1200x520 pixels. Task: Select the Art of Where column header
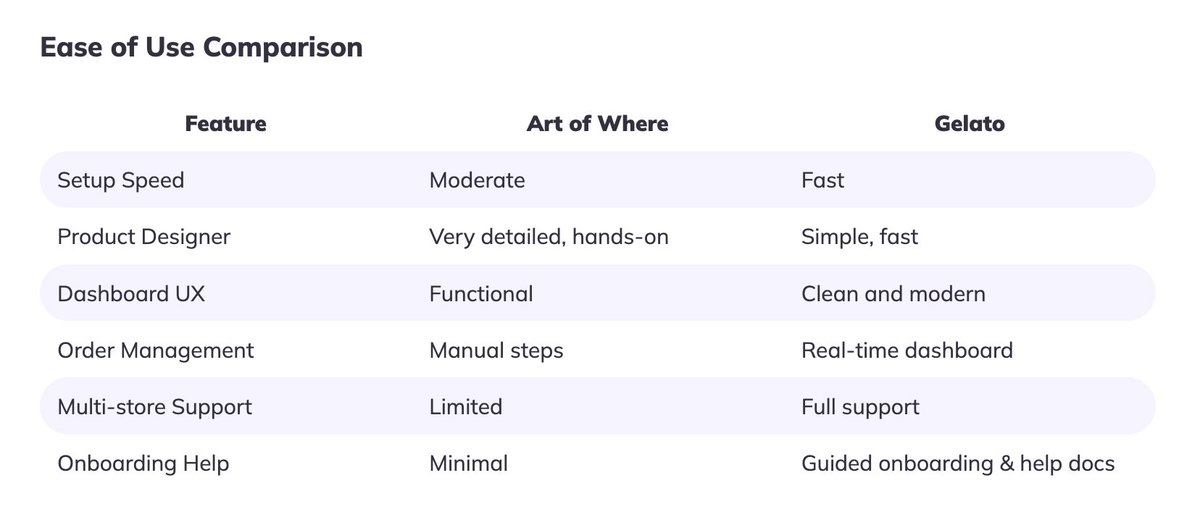[x=598, y=124]
